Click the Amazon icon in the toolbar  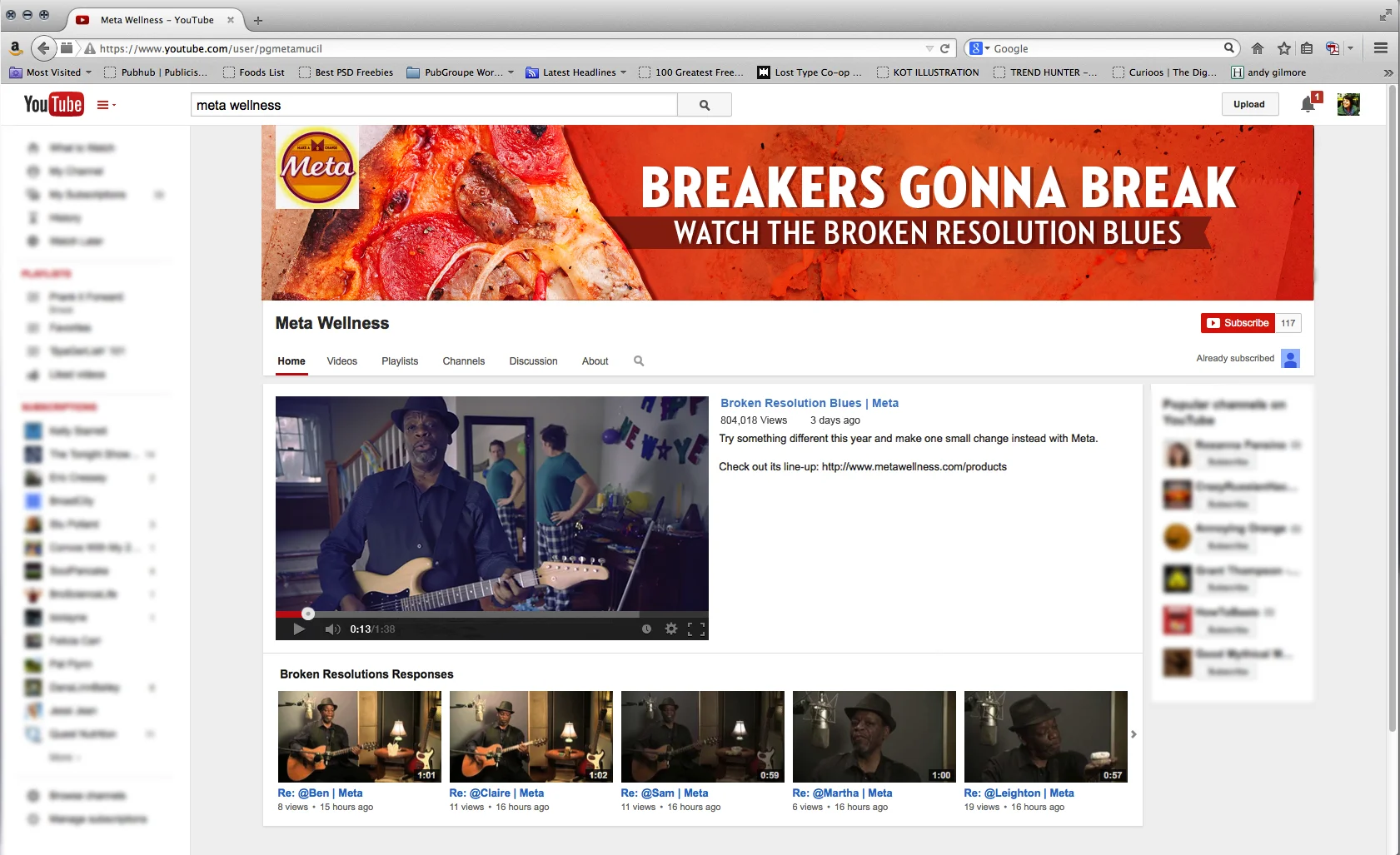pos(15,48)
